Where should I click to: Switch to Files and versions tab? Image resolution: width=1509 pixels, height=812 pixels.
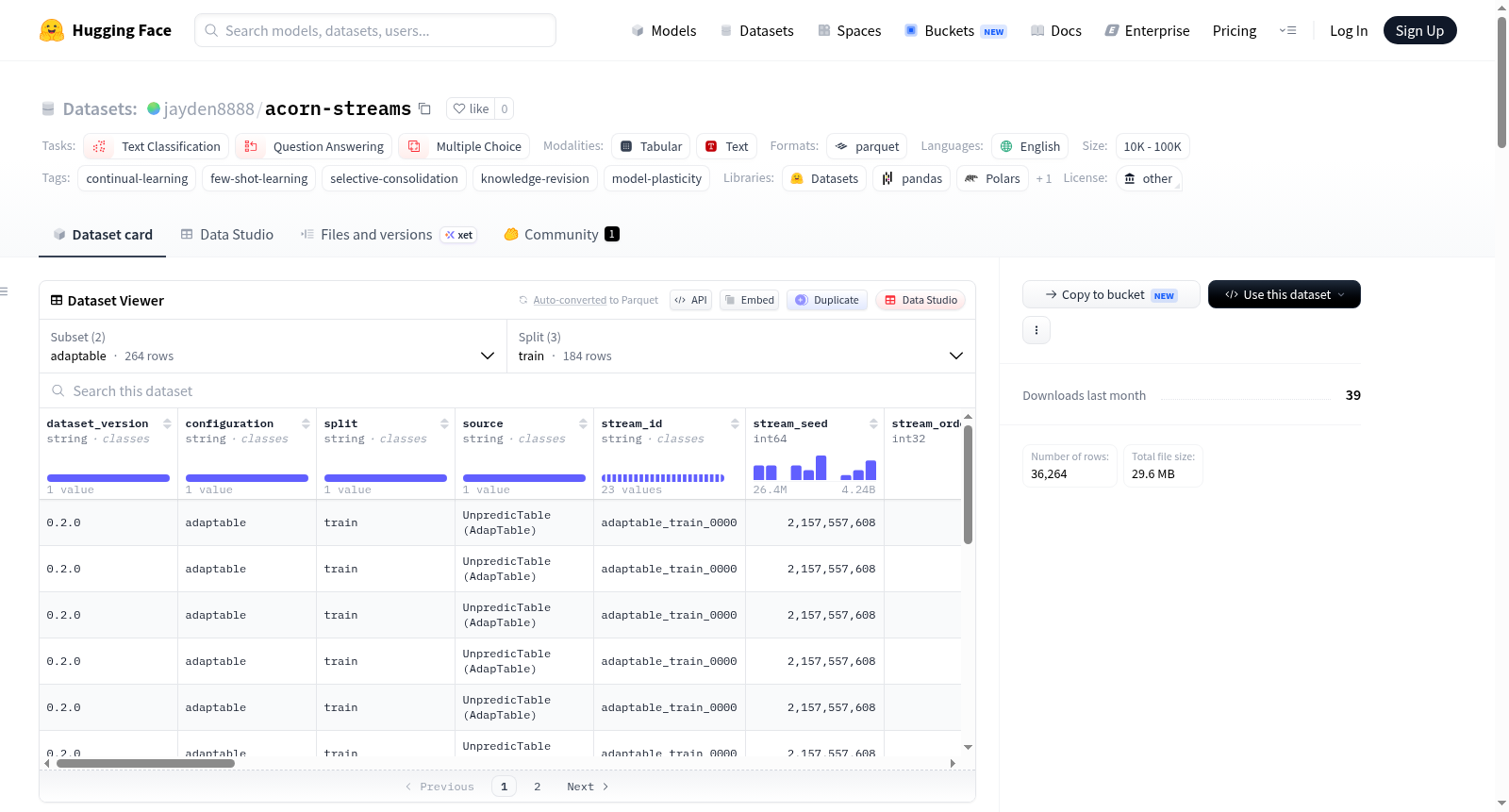pos(388,235)
